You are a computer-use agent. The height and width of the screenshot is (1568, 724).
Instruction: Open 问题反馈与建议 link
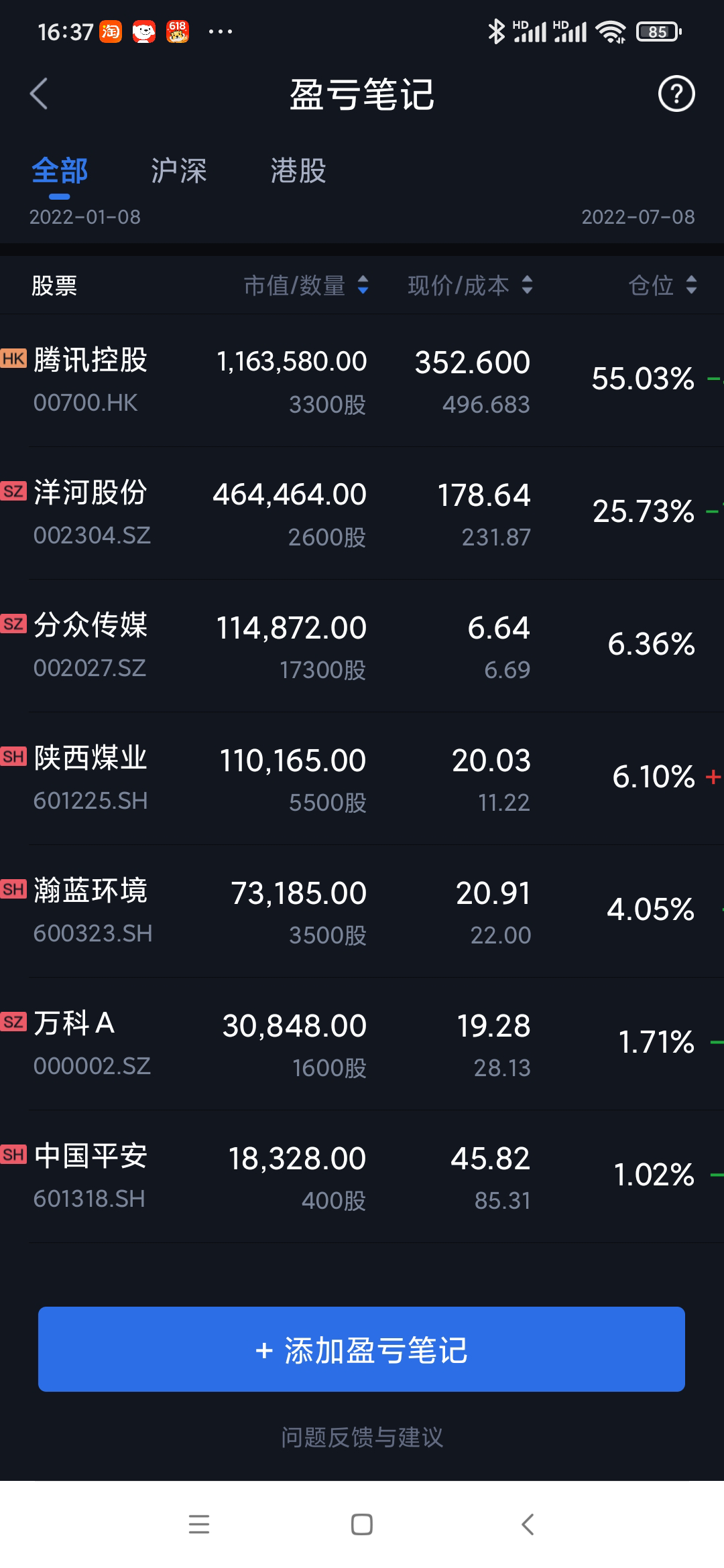pyautogui.click(x=362, y=1437)
